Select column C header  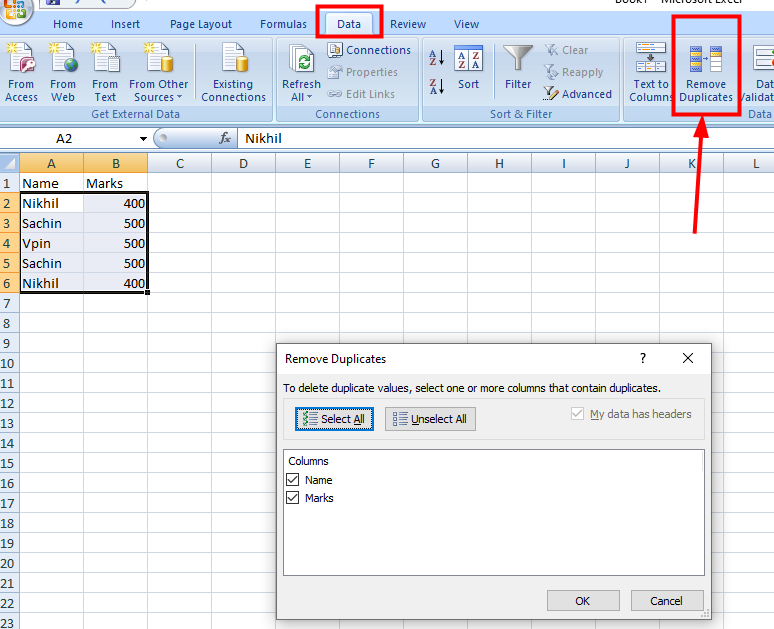180,163
